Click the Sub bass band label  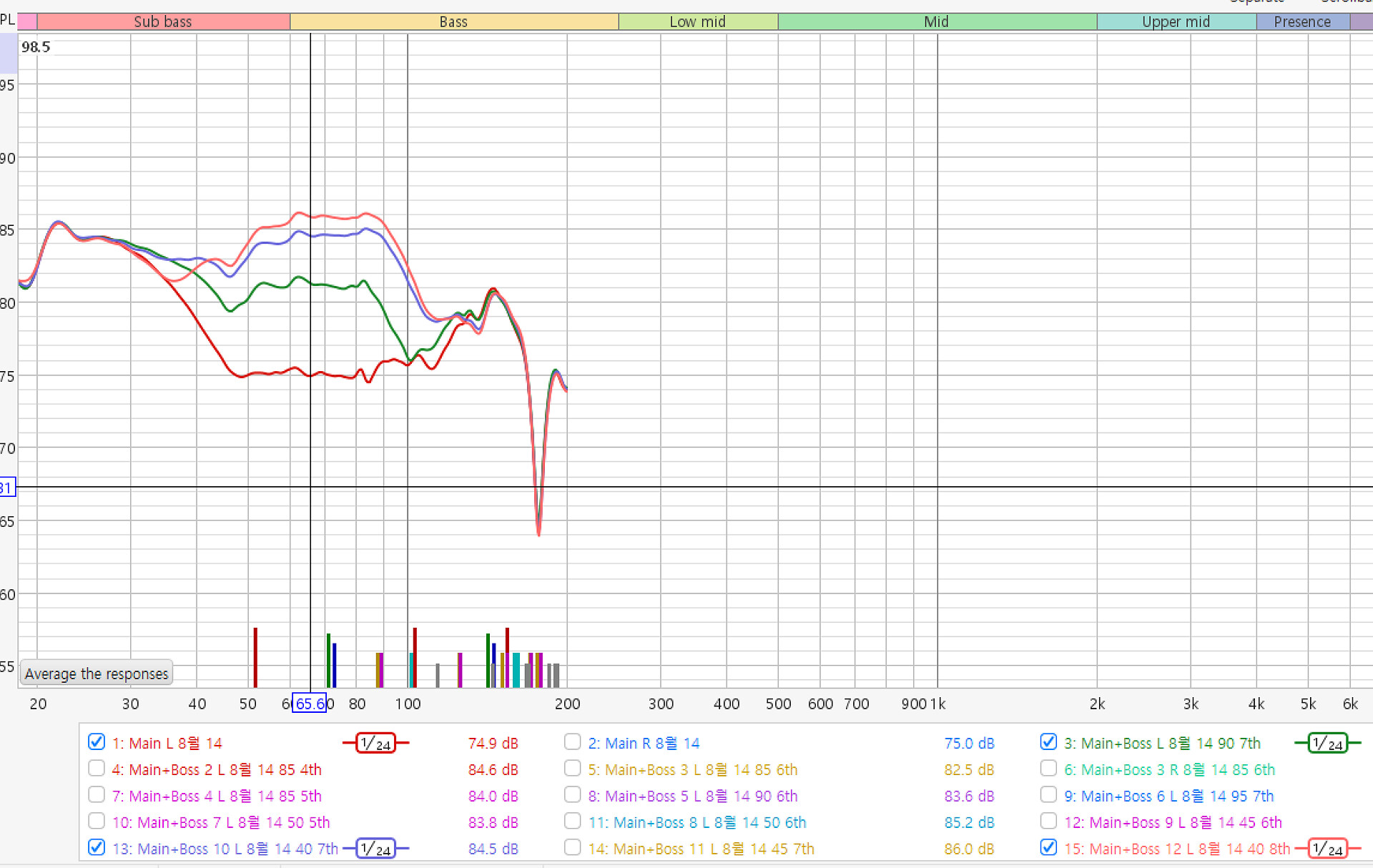tap(163, 21)
